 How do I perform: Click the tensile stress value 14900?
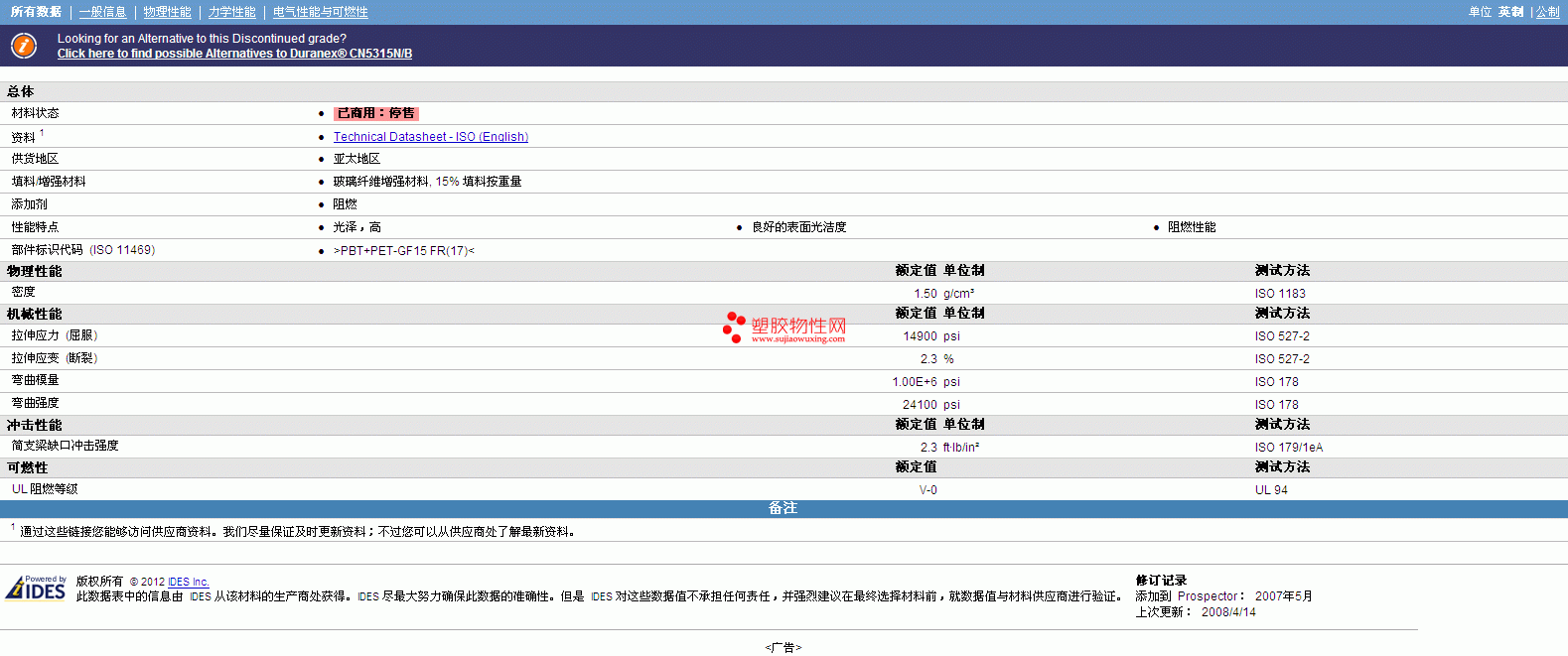click(920, 336)
